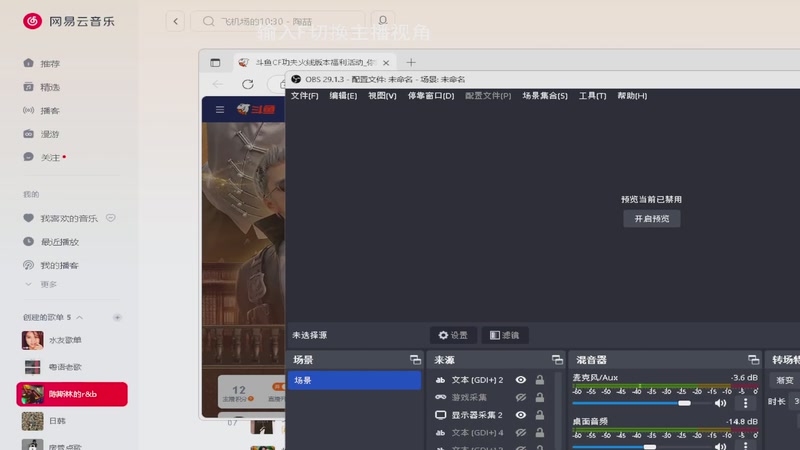Open 精选 section in music sidebar
This screenshot has width=800, height=450.
[x=42, y=87]
